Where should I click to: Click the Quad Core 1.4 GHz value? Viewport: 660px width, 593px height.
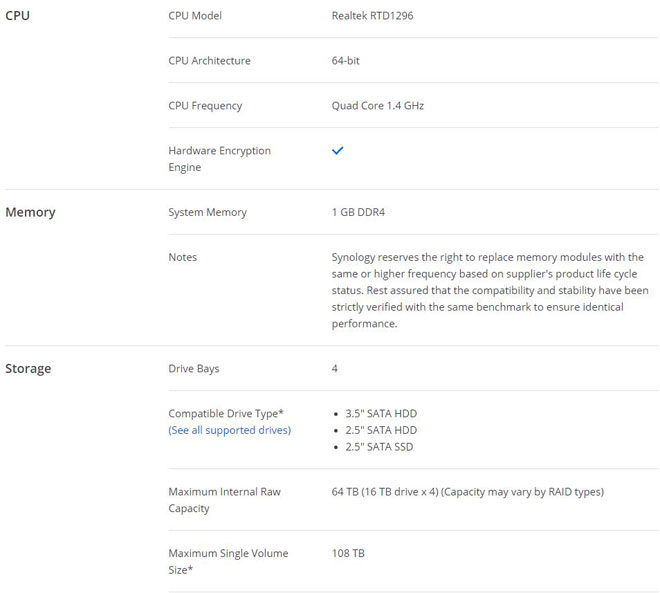point(378,106)
